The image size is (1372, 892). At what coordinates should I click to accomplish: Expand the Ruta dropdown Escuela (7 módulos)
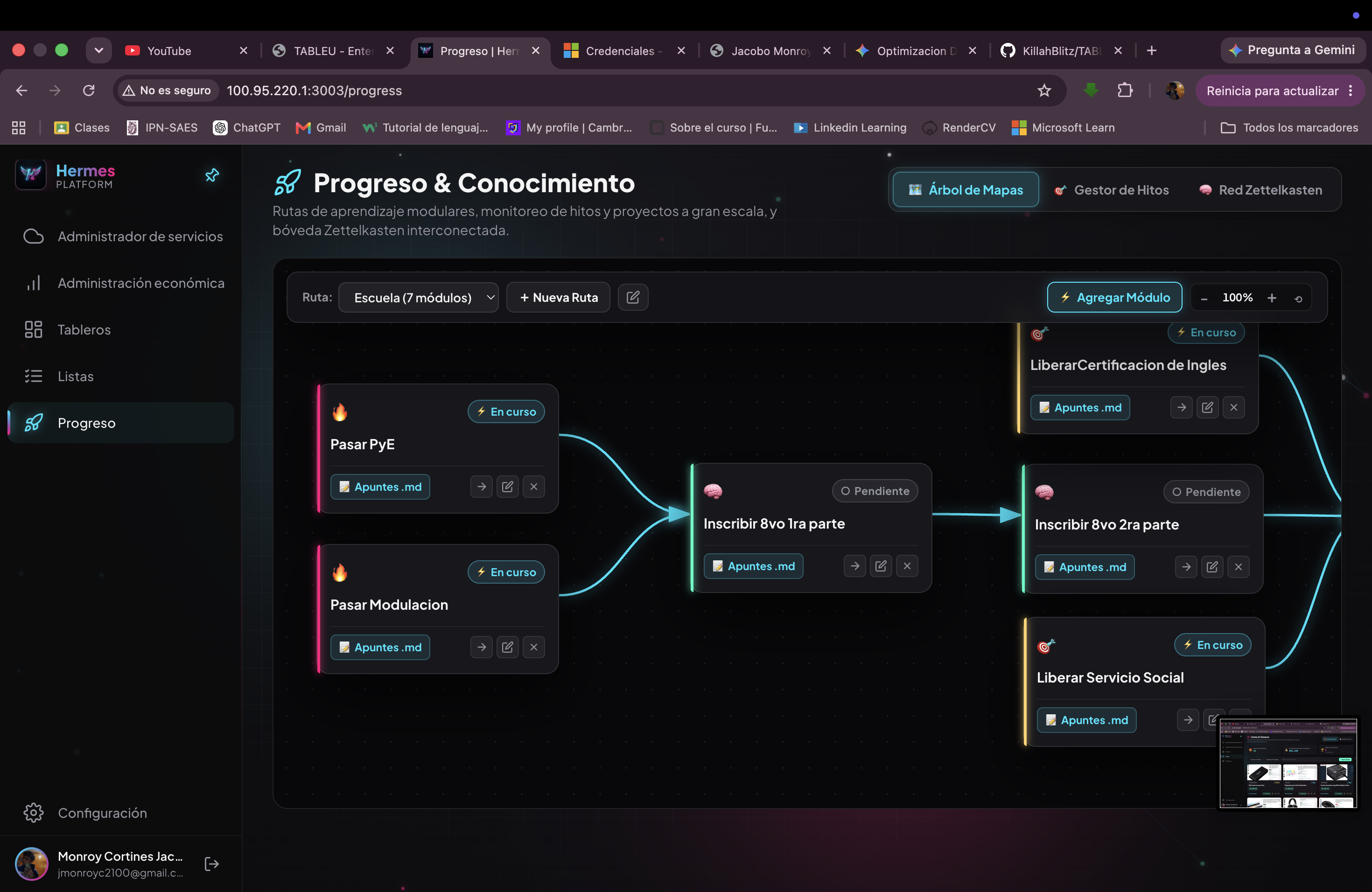click(418, 297)
